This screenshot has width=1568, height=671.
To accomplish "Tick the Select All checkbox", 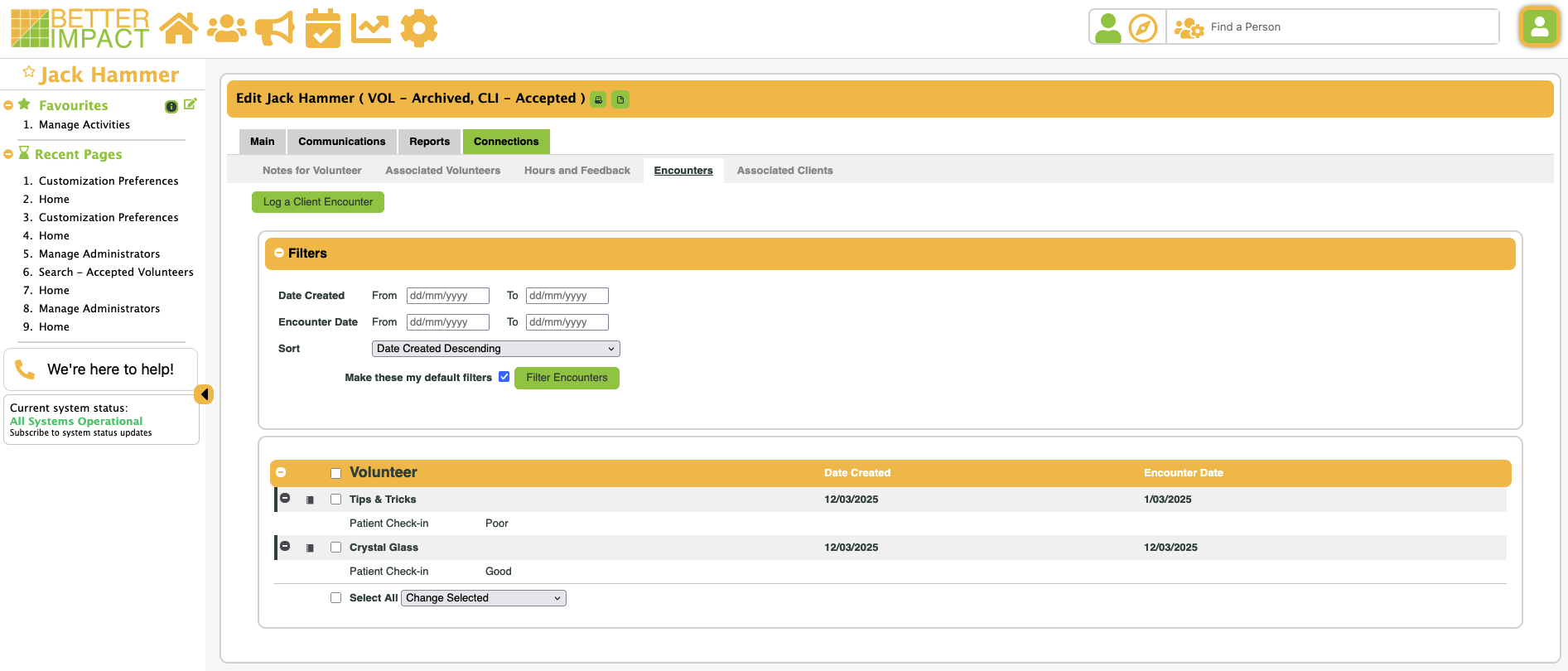I will pyautogui.click(x=335, y=598).
